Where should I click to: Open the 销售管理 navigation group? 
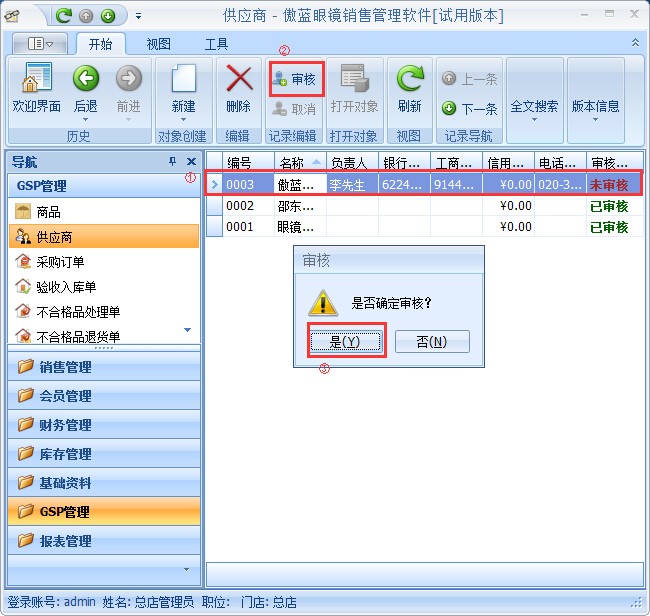point(65,367)
